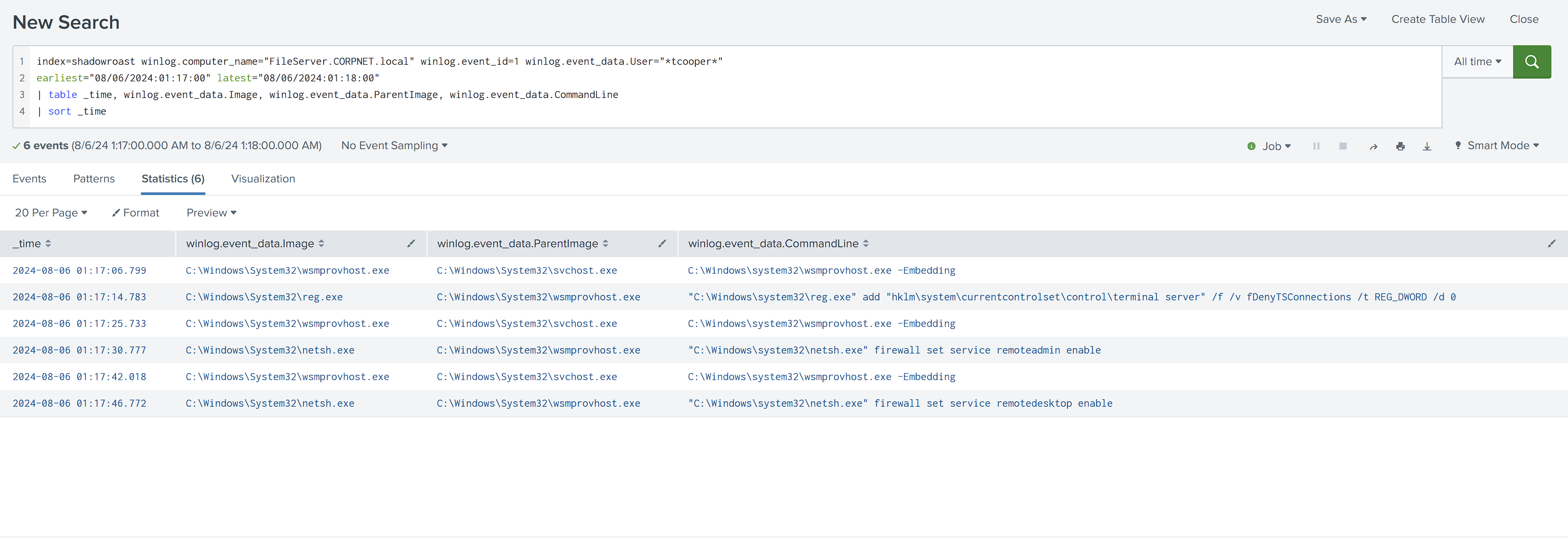Stop the search job
The image size is (1568, 538).
coord(1343,146)
